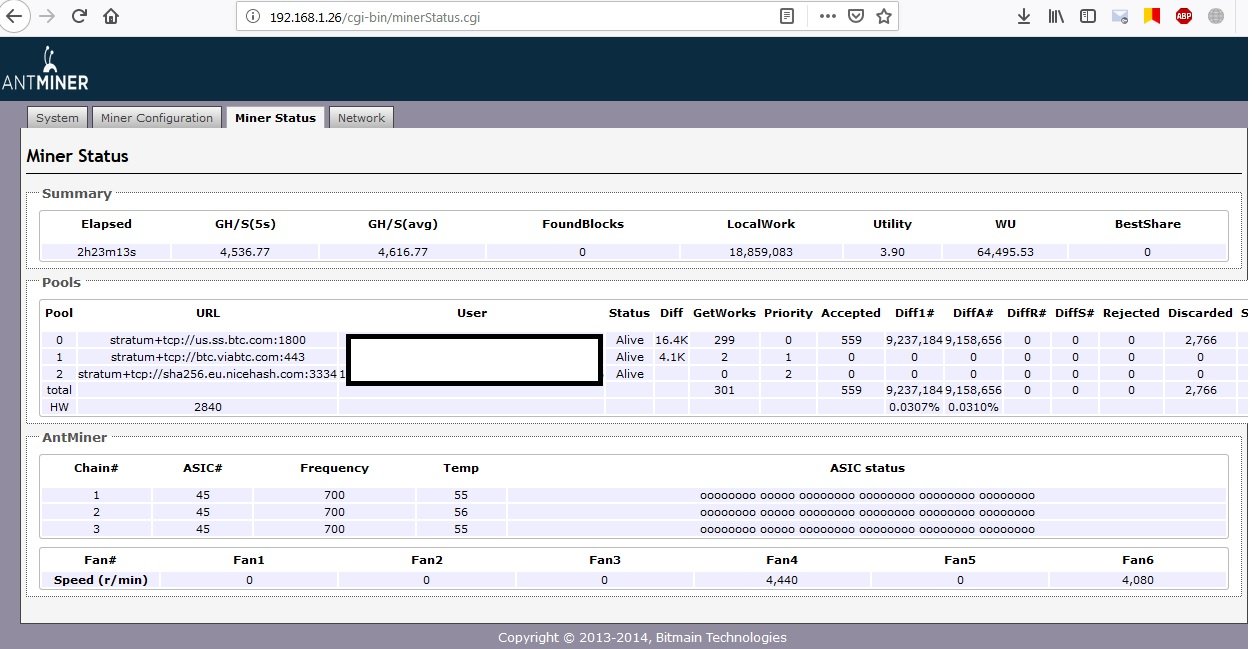This screenshot has width=1259, height=649.
Task: Click the LocalWork value 18,859,083
Action: click(x=760, y=252)
